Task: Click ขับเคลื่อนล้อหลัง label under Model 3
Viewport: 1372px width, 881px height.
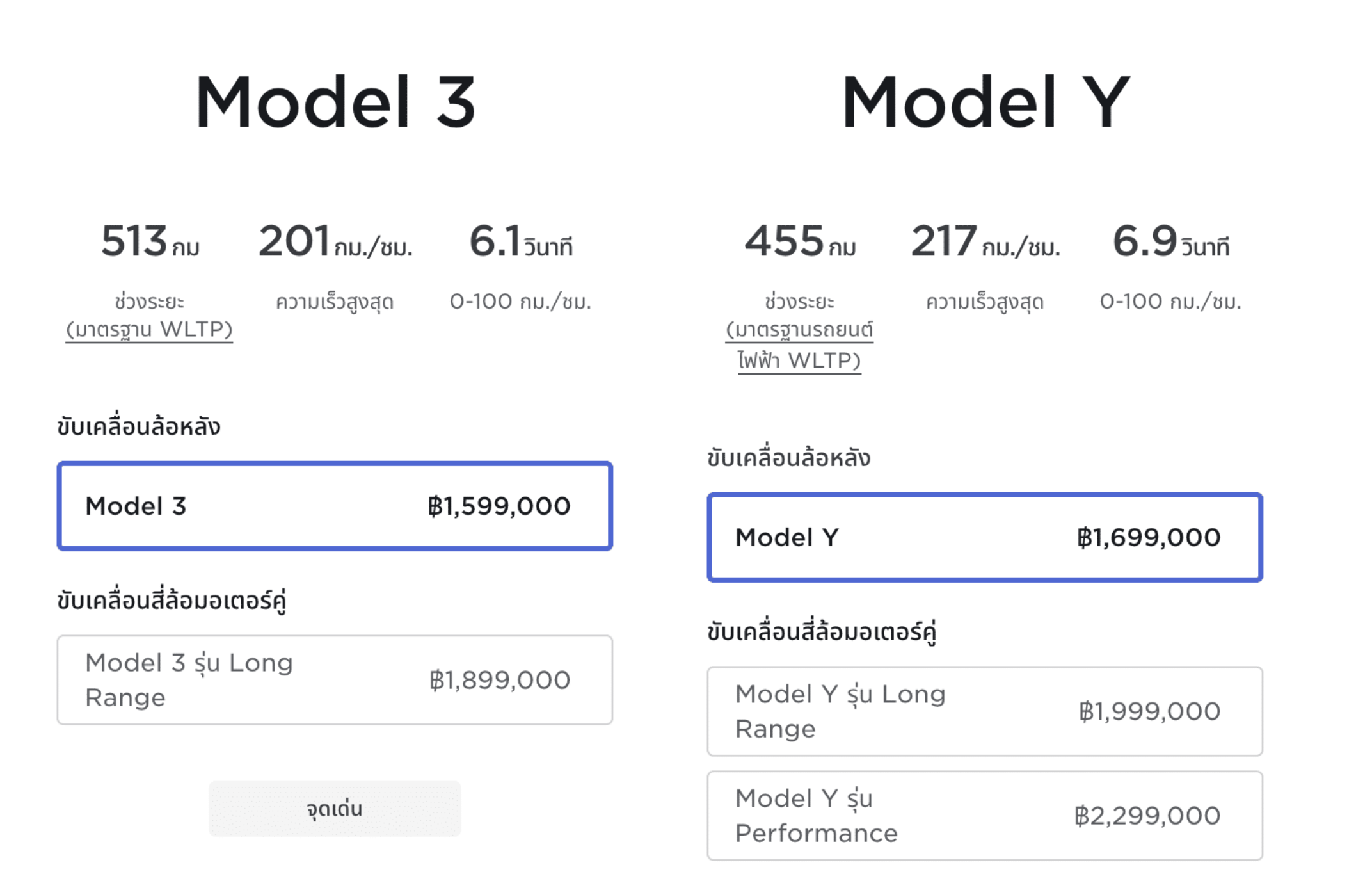Action: coord(139,426)
